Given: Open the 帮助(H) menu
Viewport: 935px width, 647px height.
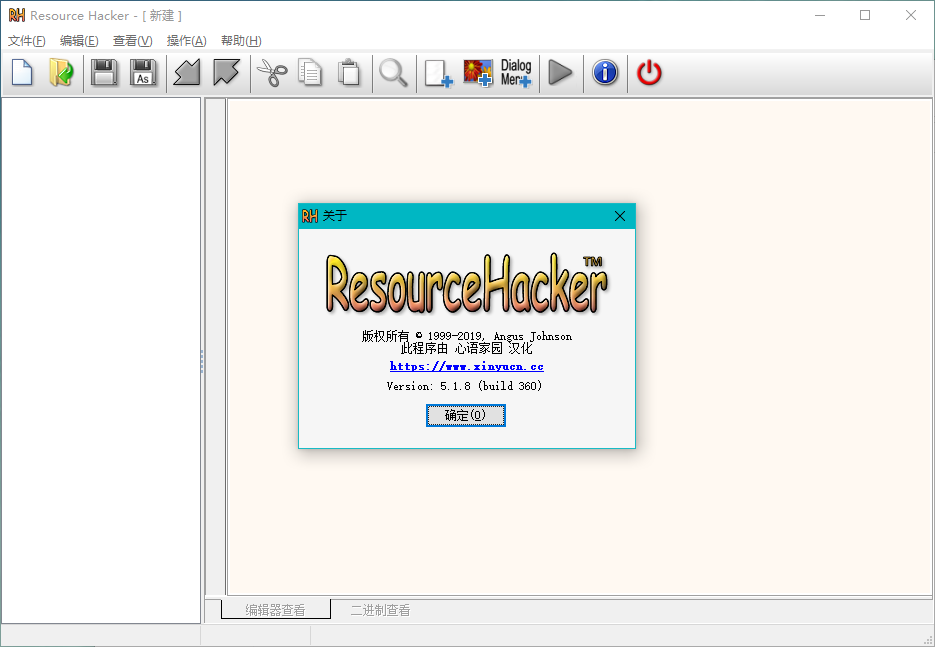Looking at the screenshot, I should [x=241, y=41].
